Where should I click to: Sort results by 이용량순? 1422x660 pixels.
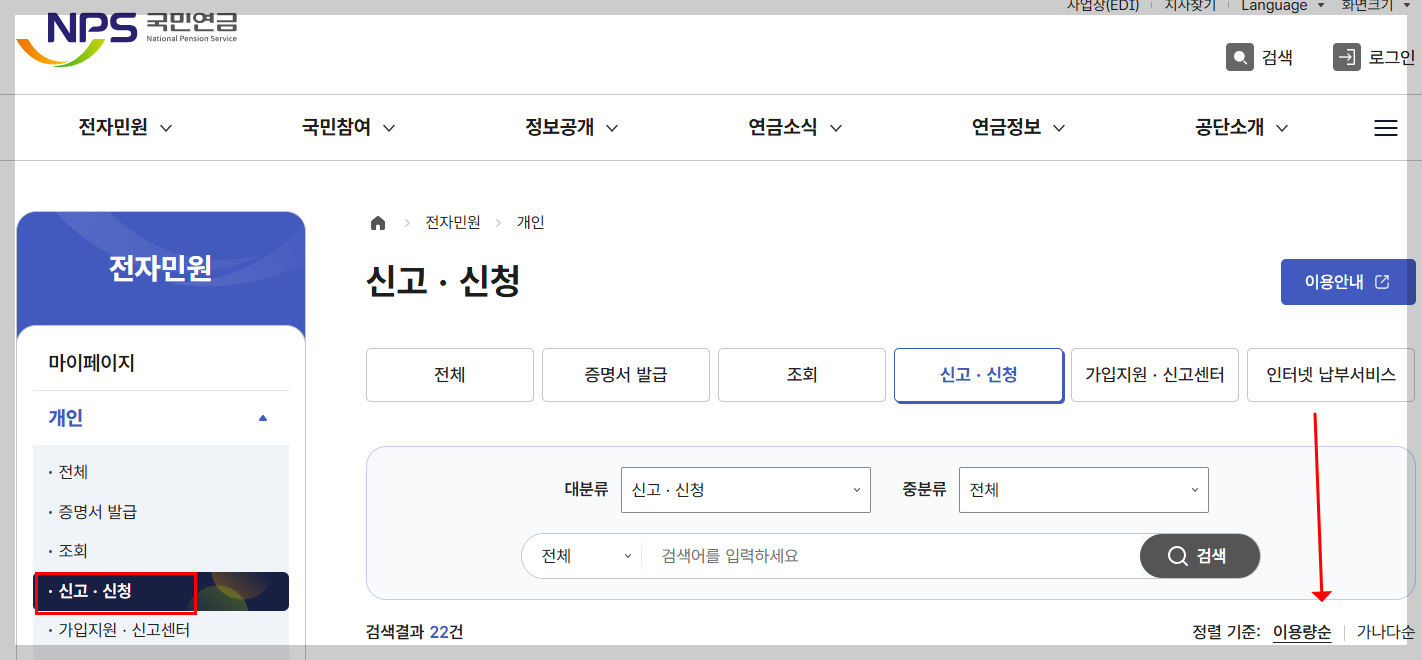1302,632
